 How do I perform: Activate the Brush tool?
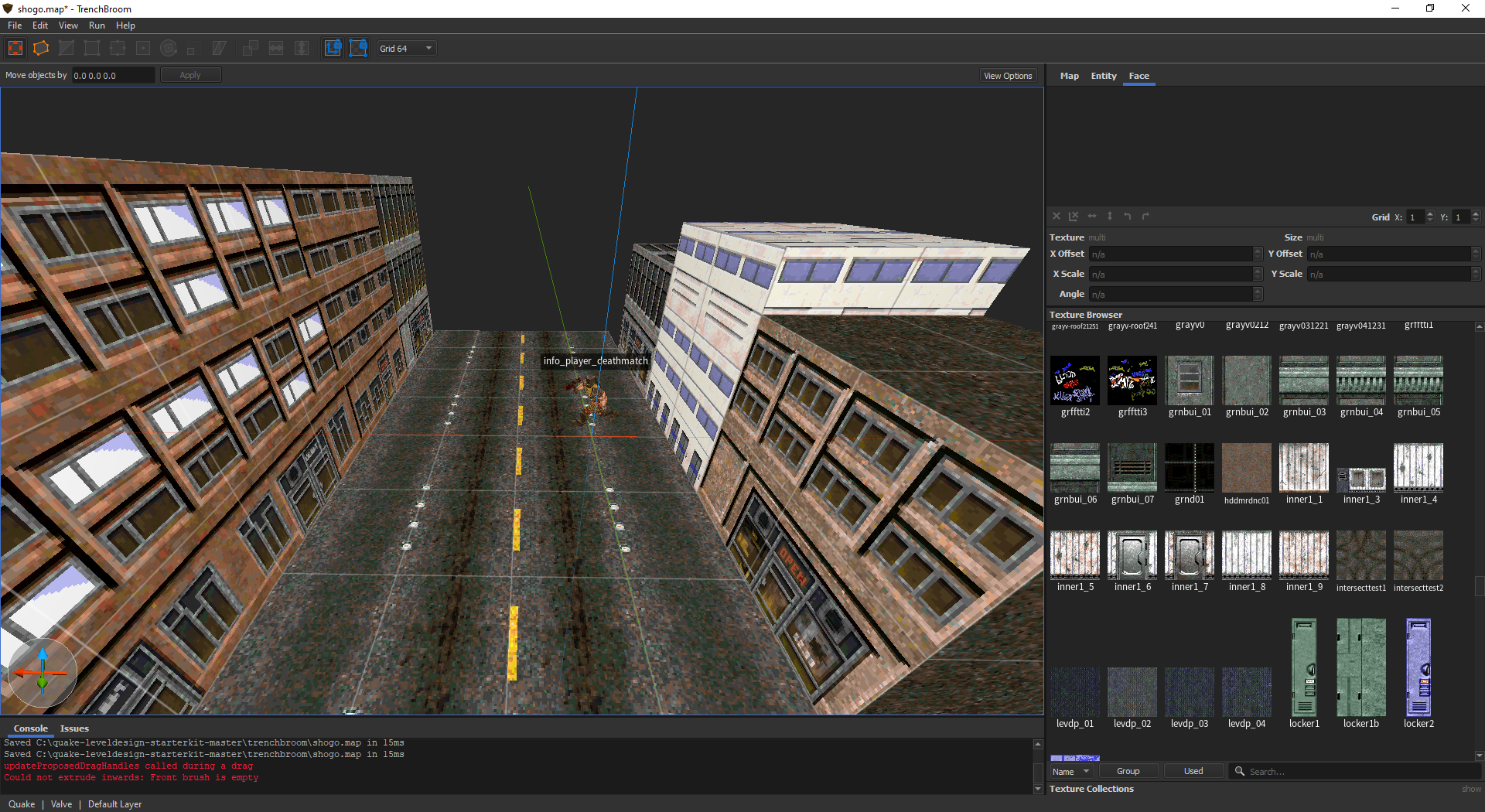click(x=41, y=48)
